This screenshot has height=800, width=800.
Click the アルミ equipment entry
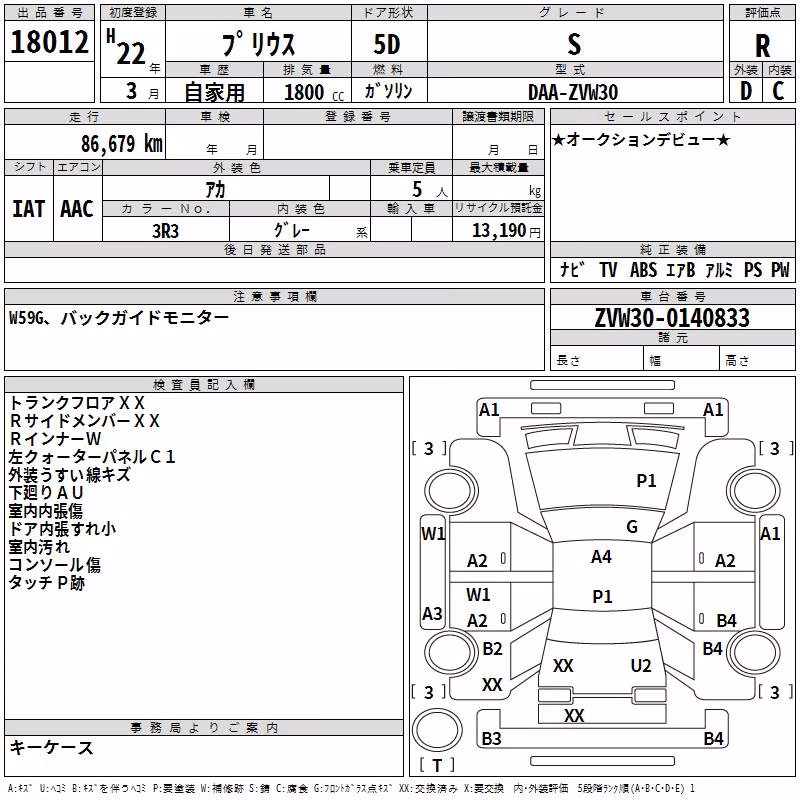pyautogui.click(x=719, y=269)
